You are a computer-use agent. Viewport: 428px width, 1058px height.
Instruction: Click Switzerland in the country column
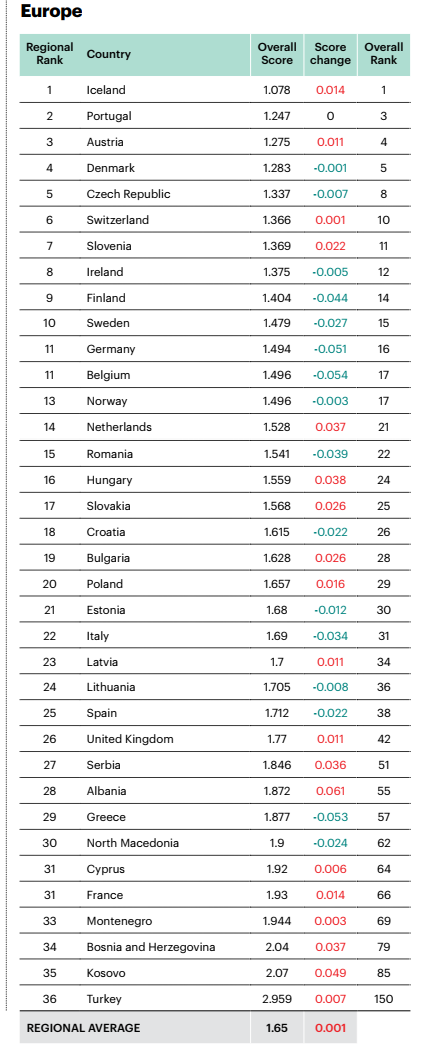click(x=117, y=220)
